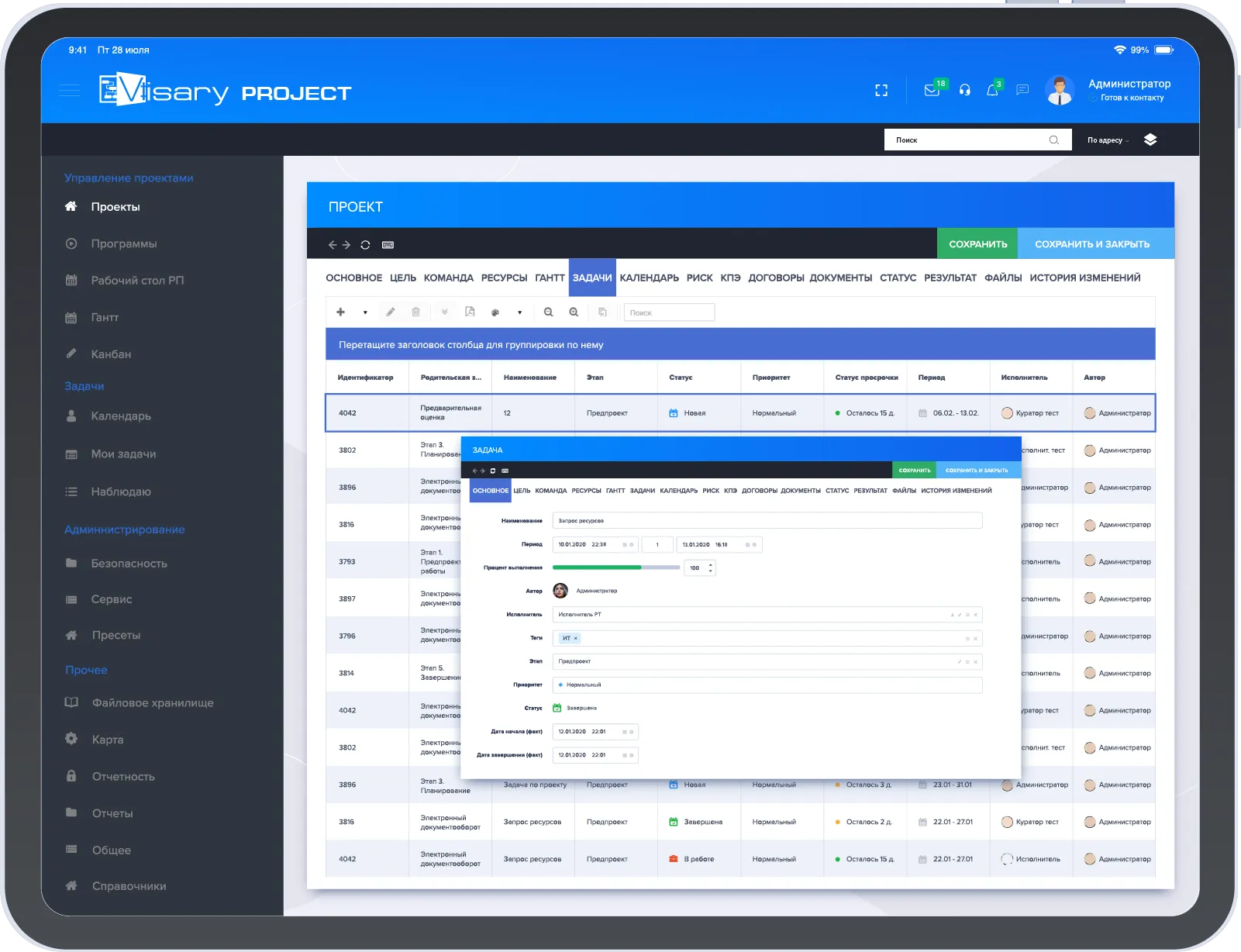Edit selected task with pencil icon

[x=391, y=312]
